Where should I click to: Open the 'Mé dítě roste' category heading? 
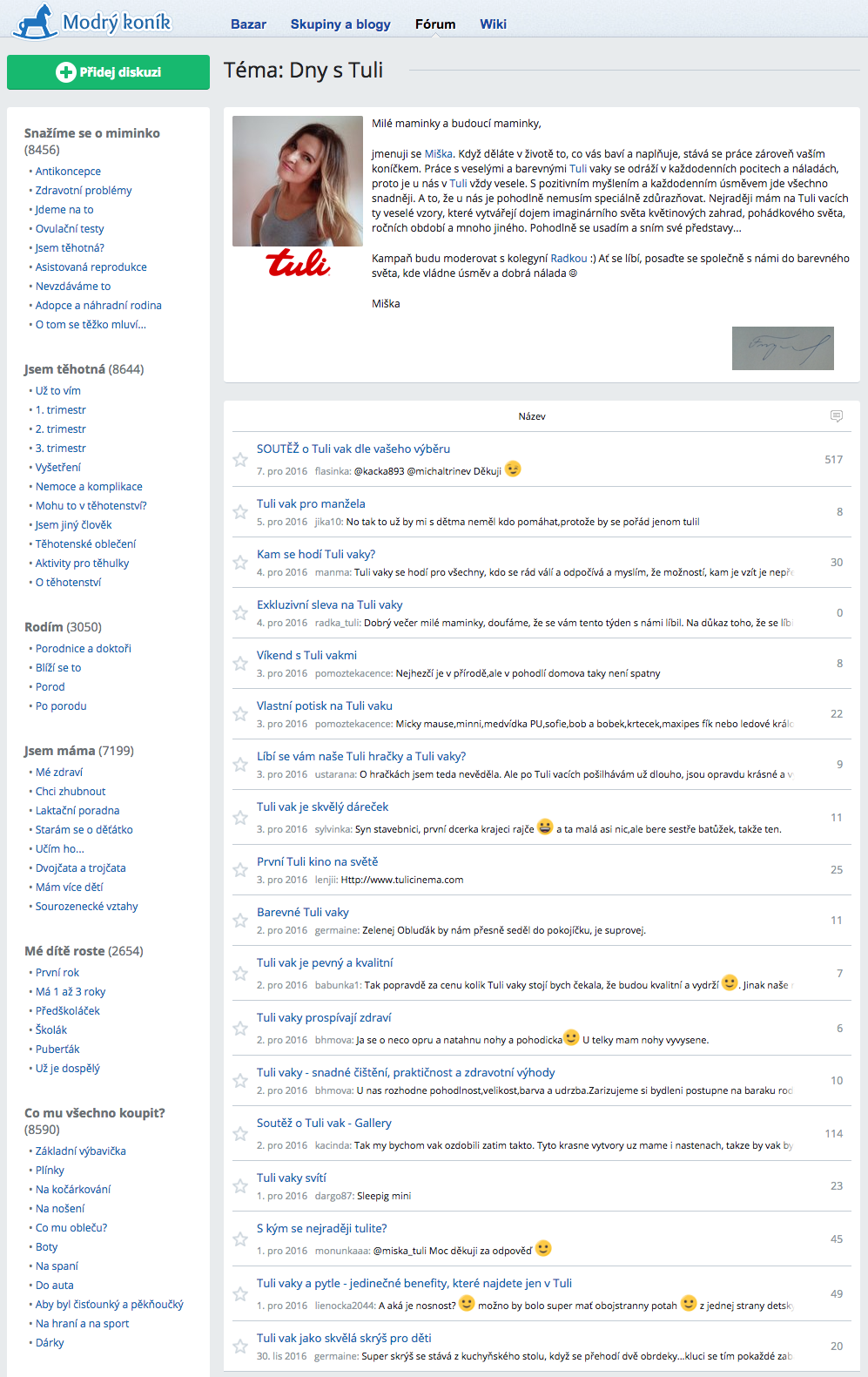tap(64, 951)
